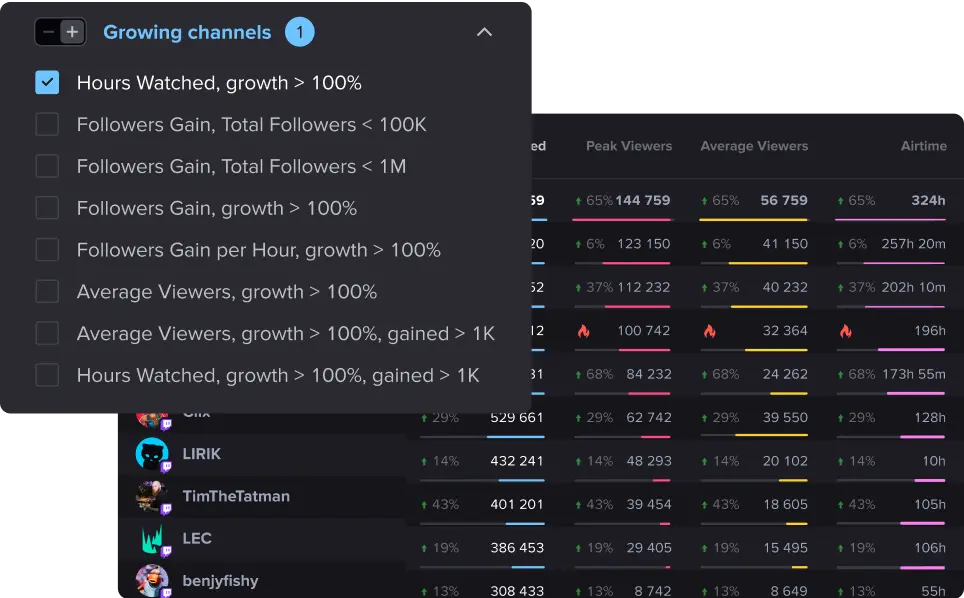Open the TimTheTatman channel link
This screenshot has height=598, width=964.
coord(236,496)
